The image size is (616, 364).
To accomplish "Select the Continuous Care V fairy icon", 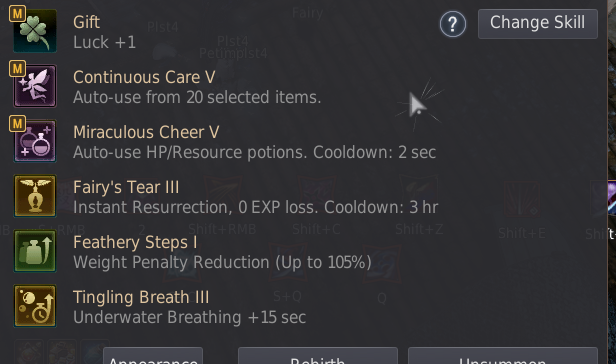I will click(35, 86).
